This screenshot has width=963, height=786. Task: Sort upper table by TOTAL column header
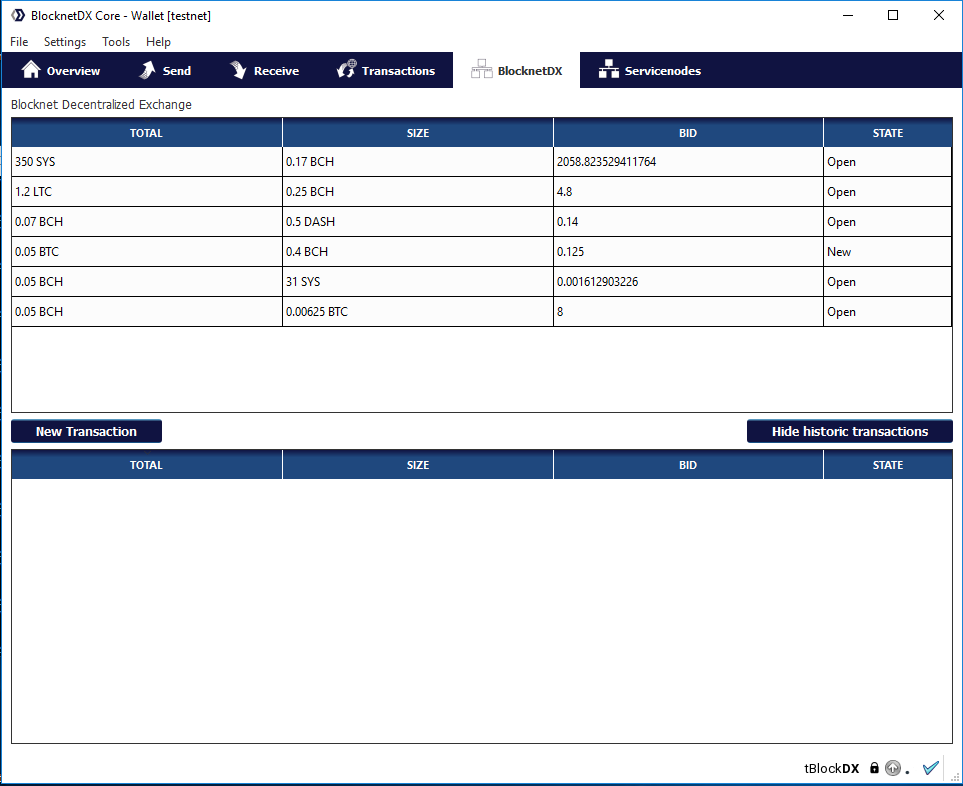click(146, 133)
